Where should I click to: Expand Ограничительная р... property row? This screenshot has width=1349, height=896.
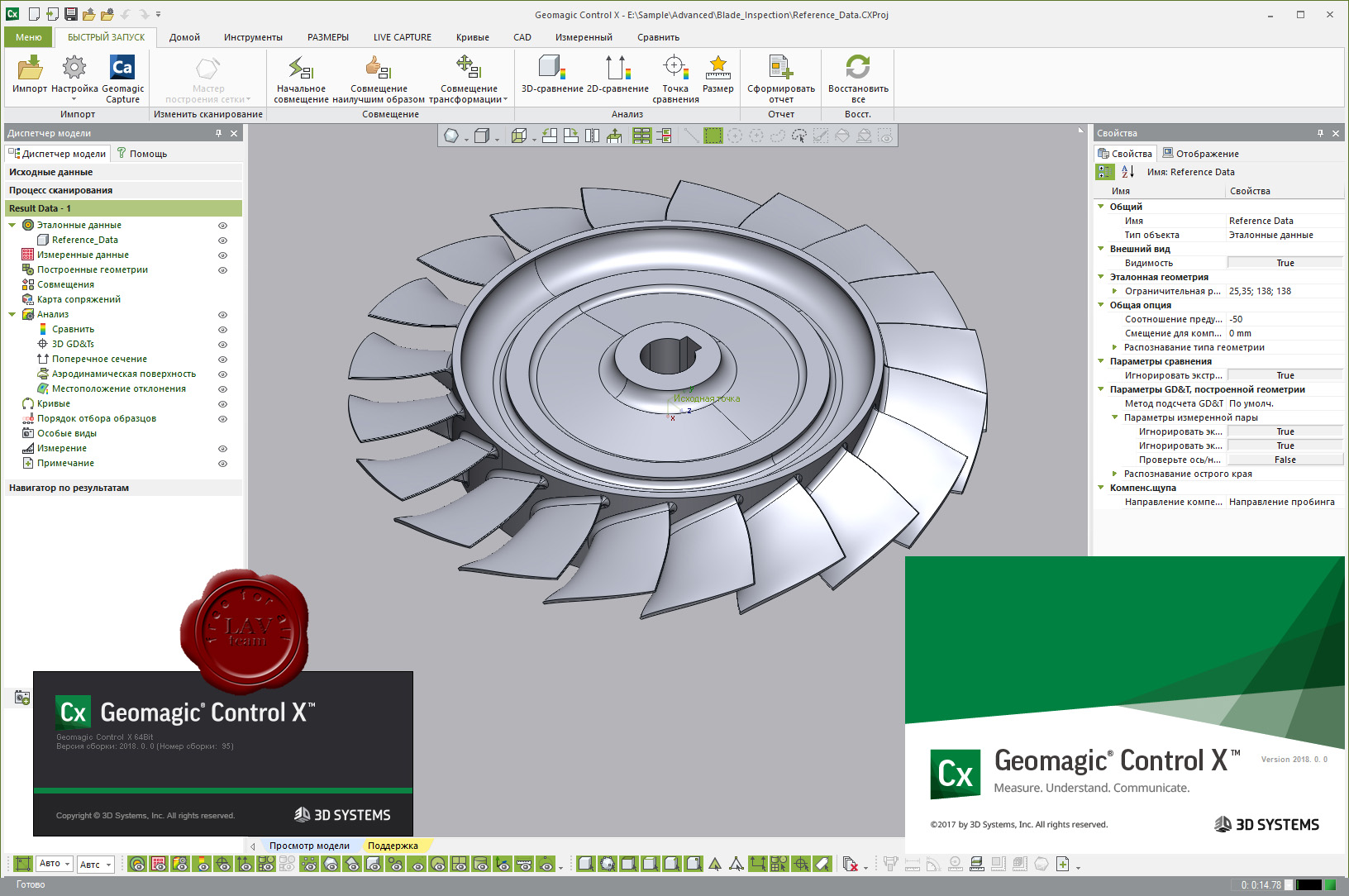[1115, 291]
